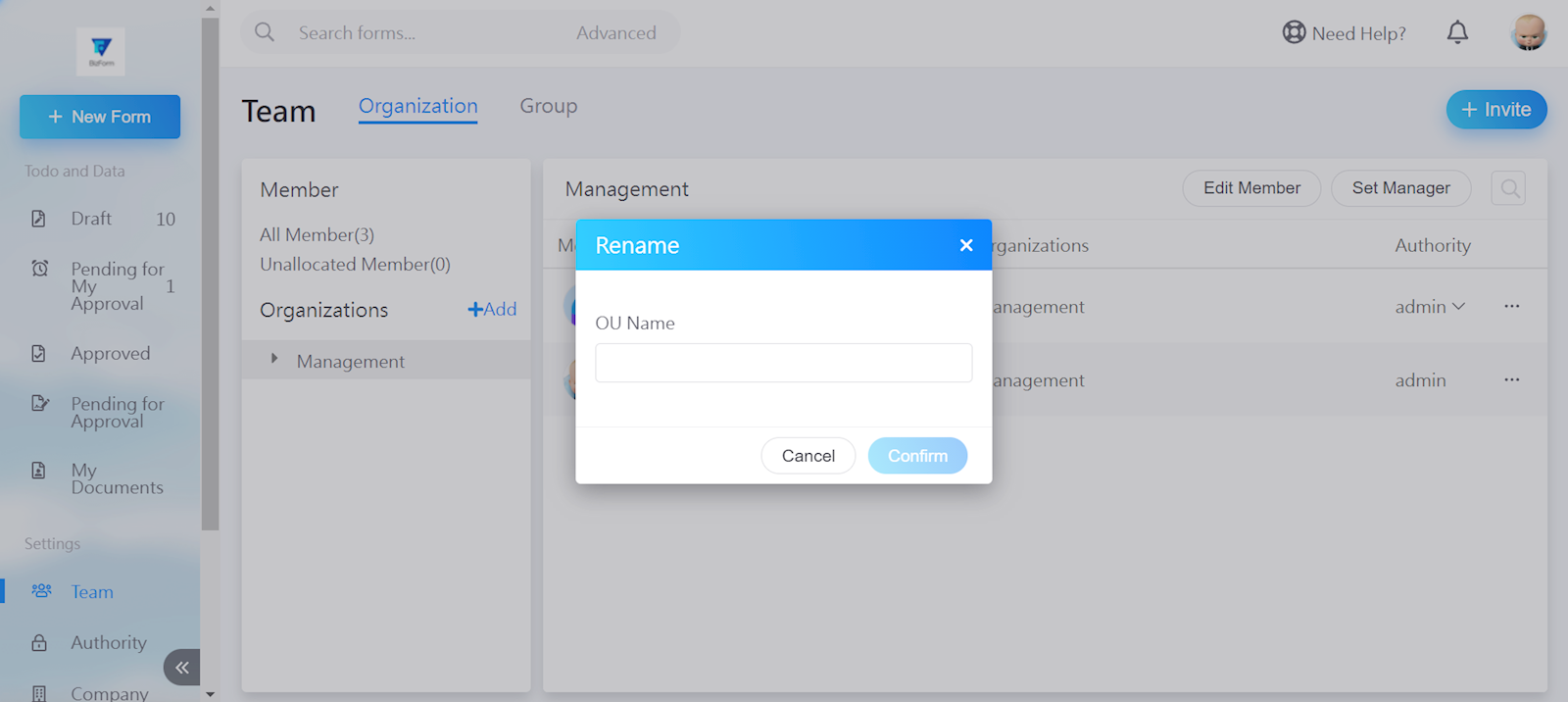Viewport: 1568px width, 702px height.
Task: Click the search magnifier icon in Management panel
Action: (x=1509, y=188)
